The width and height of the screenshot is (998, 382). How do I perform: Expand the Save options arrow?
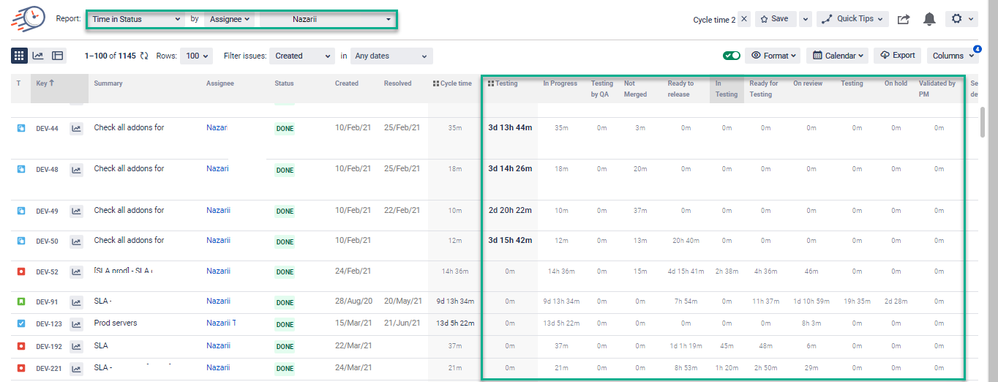(x=806, y=19)
